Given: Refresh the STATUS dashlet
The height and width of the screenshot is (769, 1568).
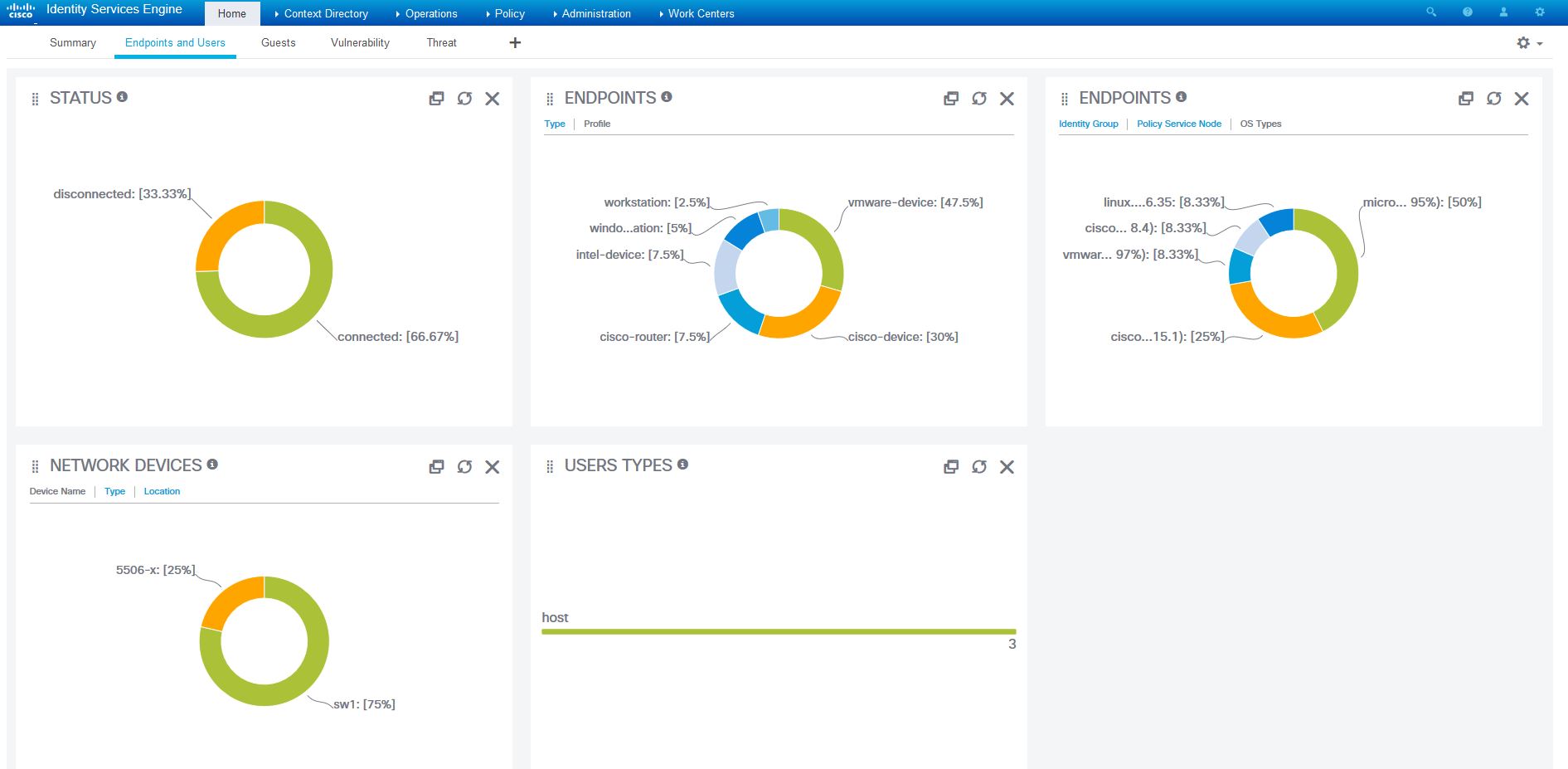Looking at the screenshot, I should coord(464,99).
